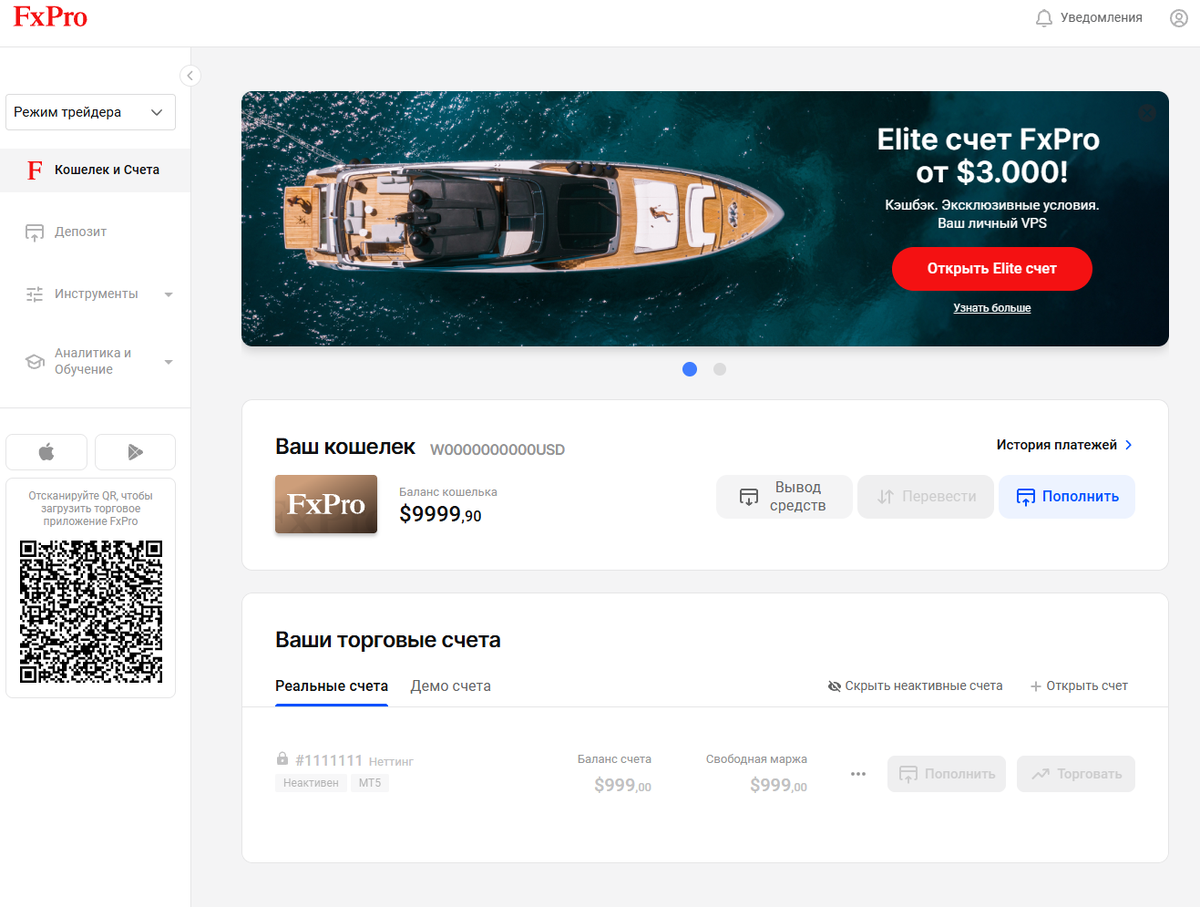Viewport: 1200px width, 907px height.
Task: Select the first banner slide dot
Action: [689, 369]
